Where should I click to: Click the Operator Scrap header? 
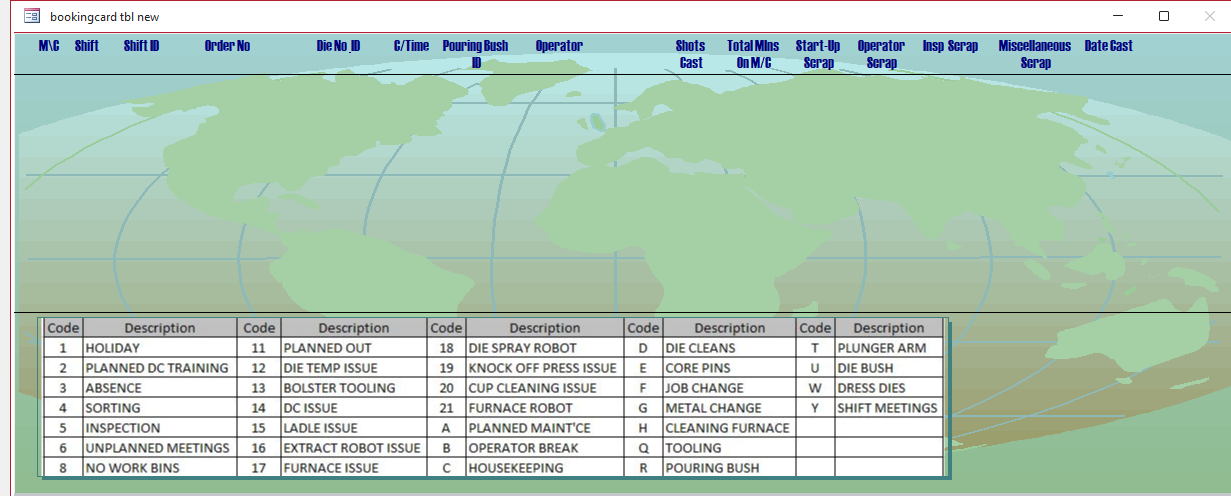click(881, 54)
